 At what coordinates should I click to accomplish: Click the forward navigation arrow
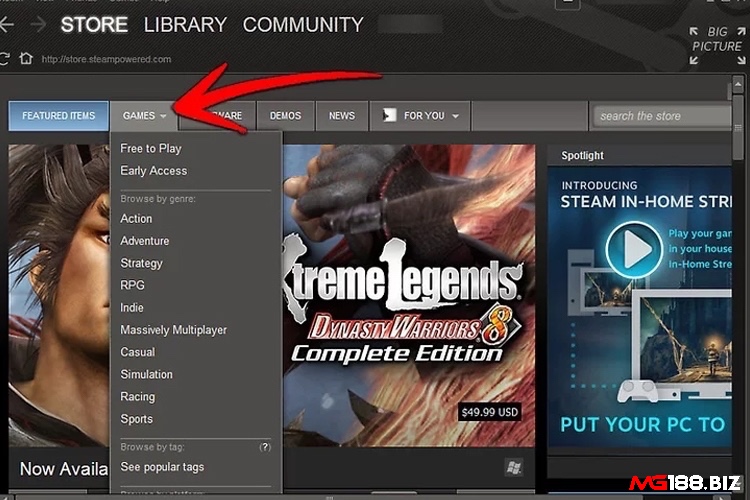pyautogui.click(x=38, y=24)
